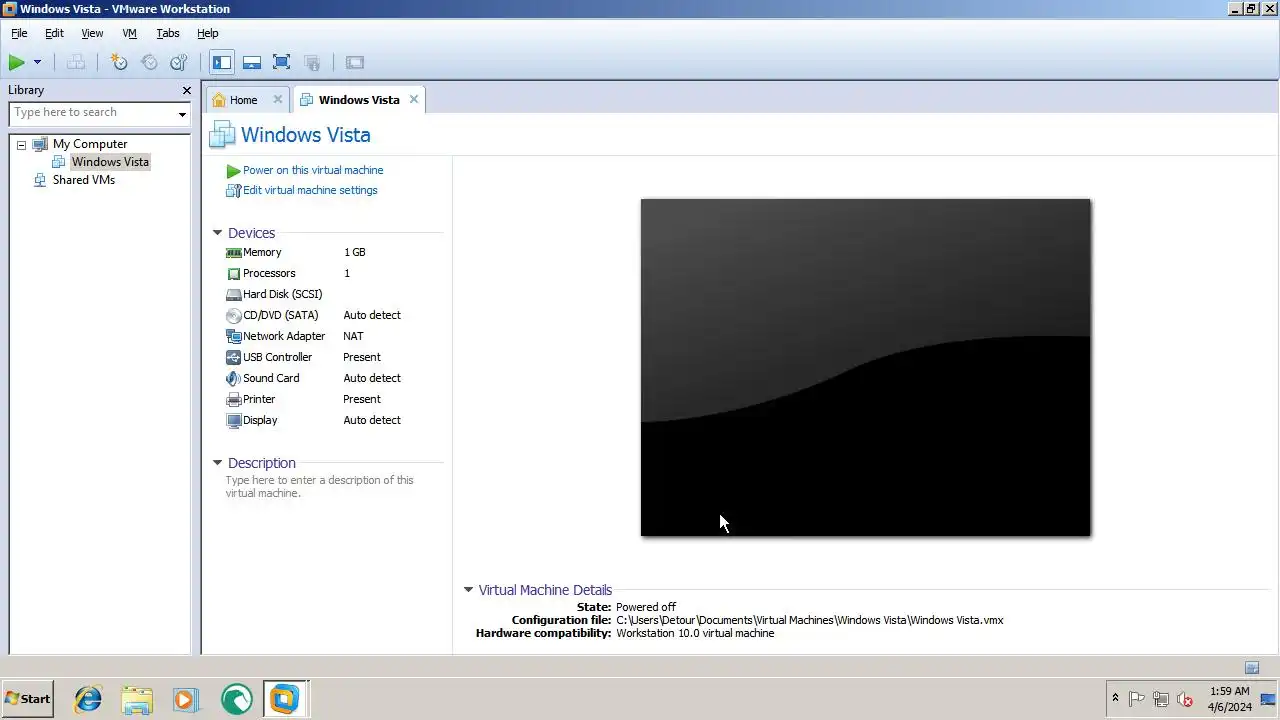
Task: Click the Unity mode toolbar icon
Action: pos(312,62)
